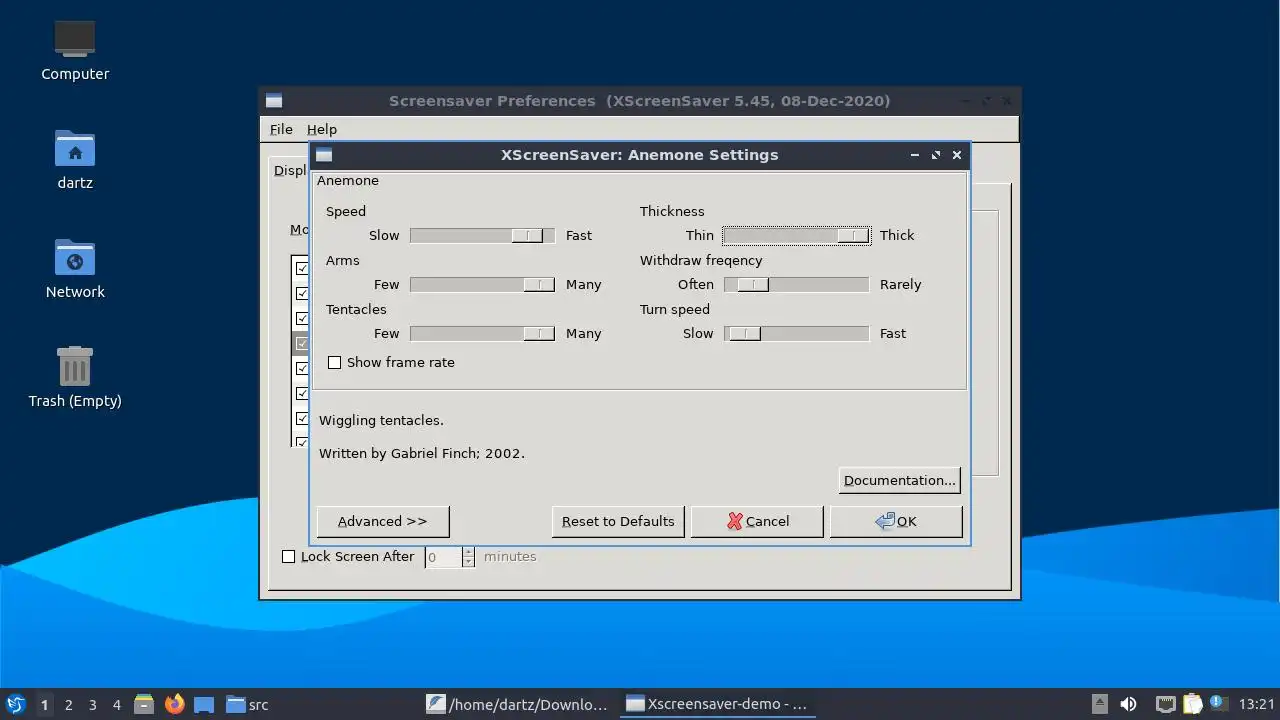The height and width of the screenshot is (720, 1280).
Task: Open File menu in Screensaver Preferences
Action: coord(281,129)
